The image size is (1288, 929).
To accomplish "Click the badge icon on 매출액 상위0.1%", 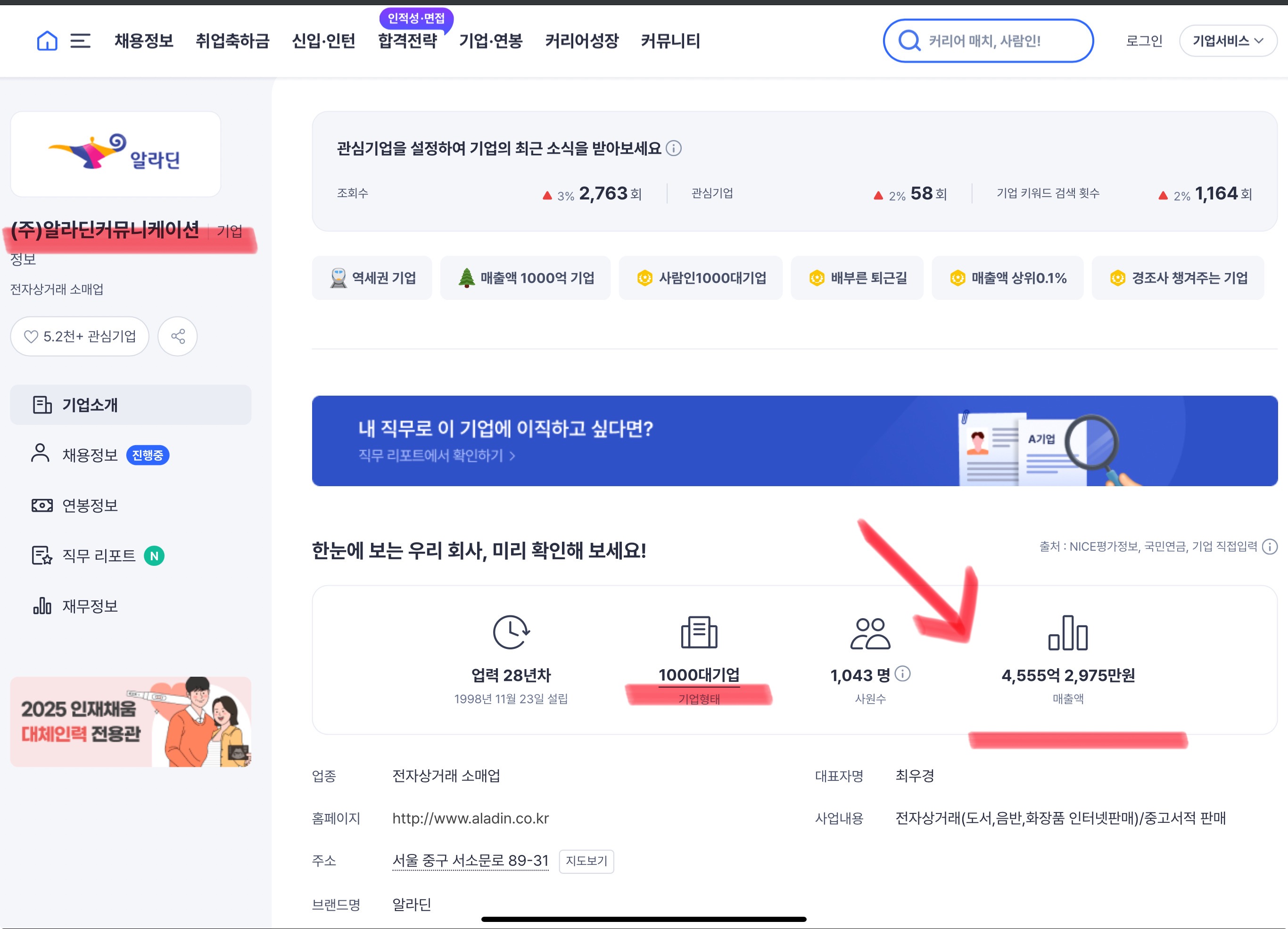I will (958, 278).
